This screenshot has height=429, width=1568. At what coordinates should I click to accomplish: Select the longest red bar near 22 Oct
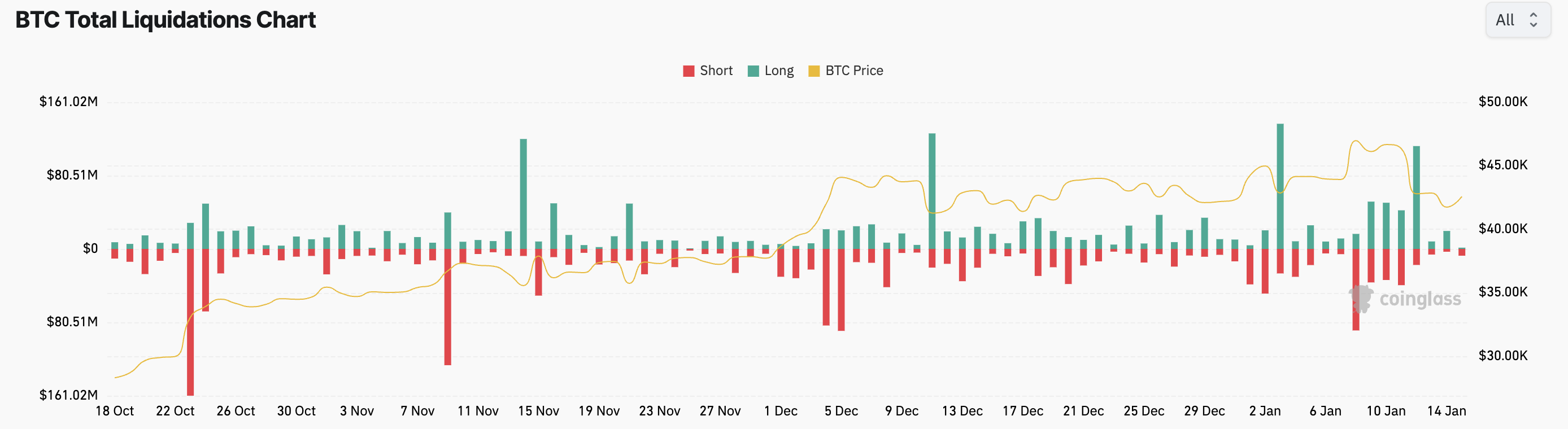[190, 322]
